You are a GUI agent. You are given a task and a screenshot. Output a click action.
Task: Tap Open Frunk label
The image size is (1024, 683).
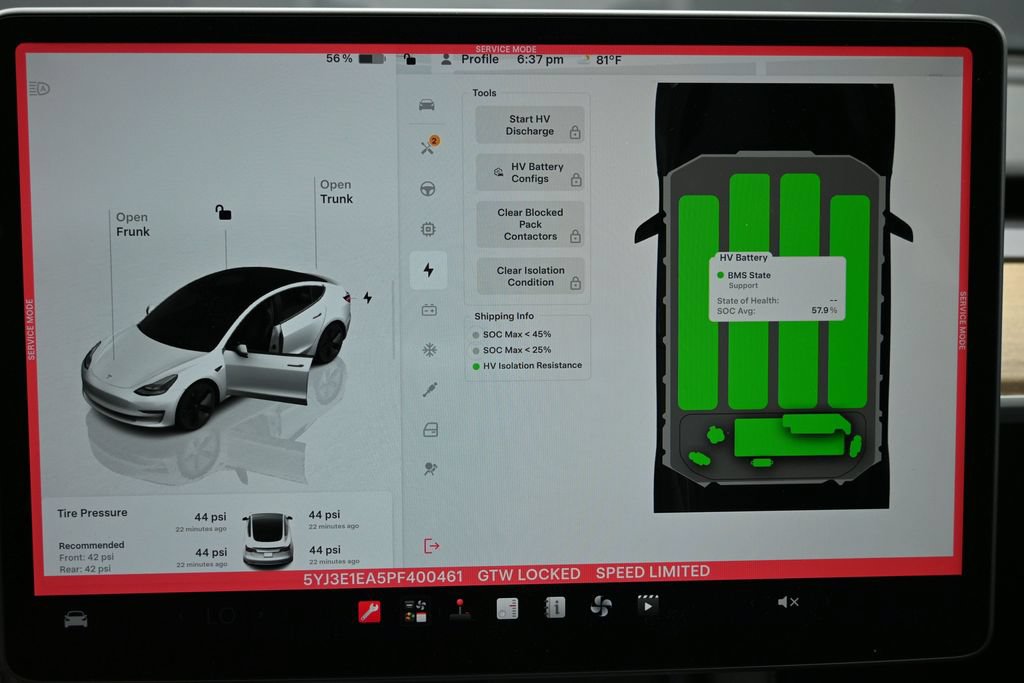point(133,224)
